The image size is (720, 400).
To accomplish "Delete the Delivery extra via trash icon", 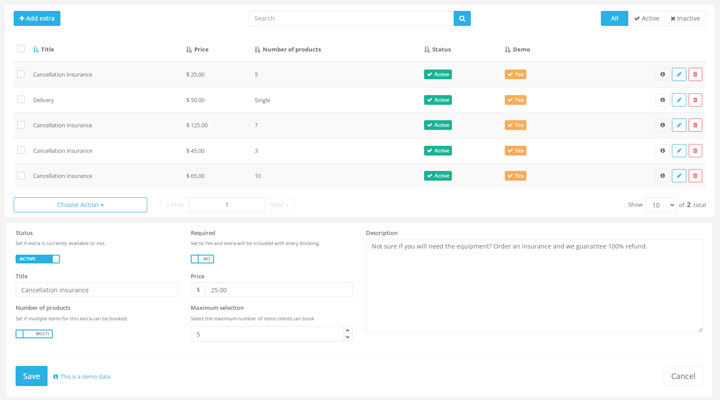I will pyautogui.click(x=695, y=100).
